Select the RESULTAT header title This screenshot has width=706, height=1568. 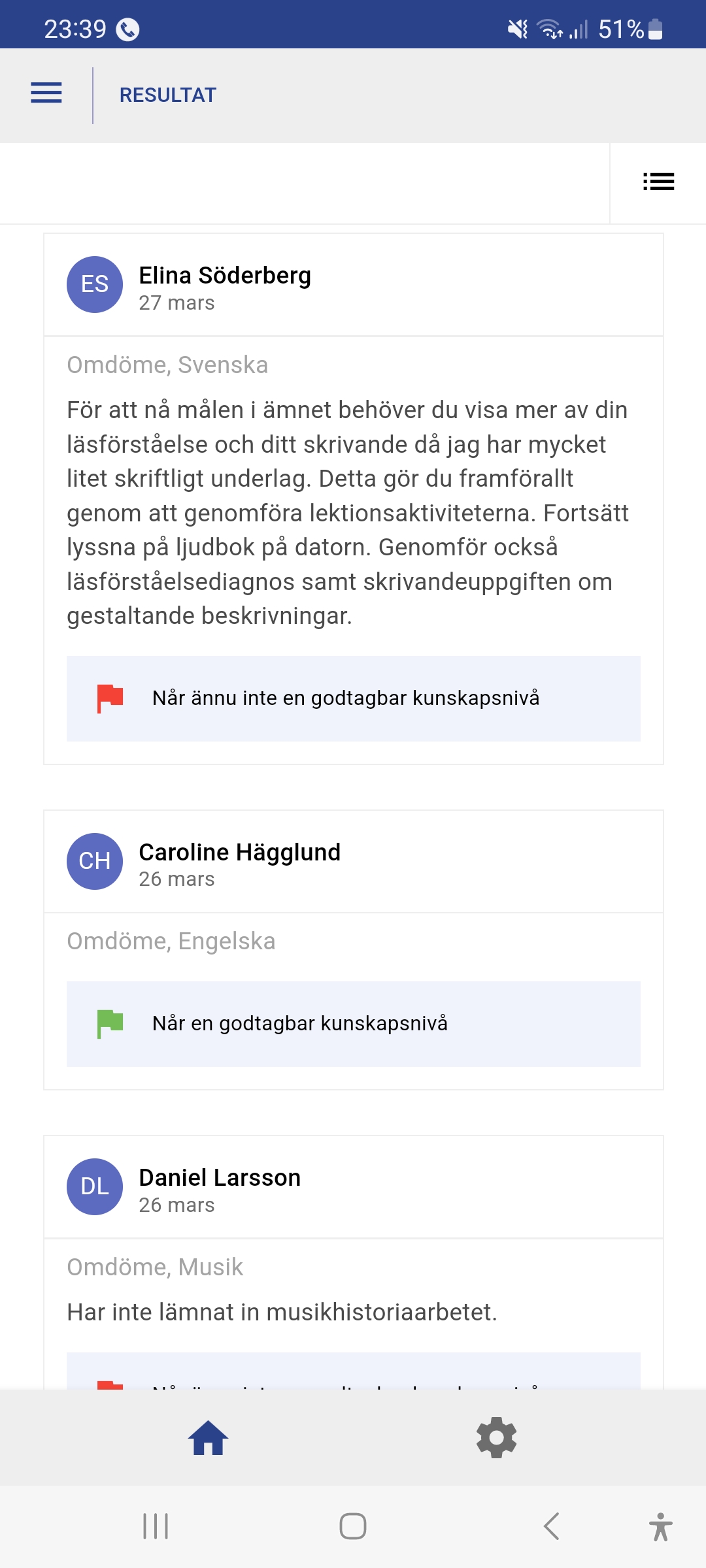click(168, 95)
